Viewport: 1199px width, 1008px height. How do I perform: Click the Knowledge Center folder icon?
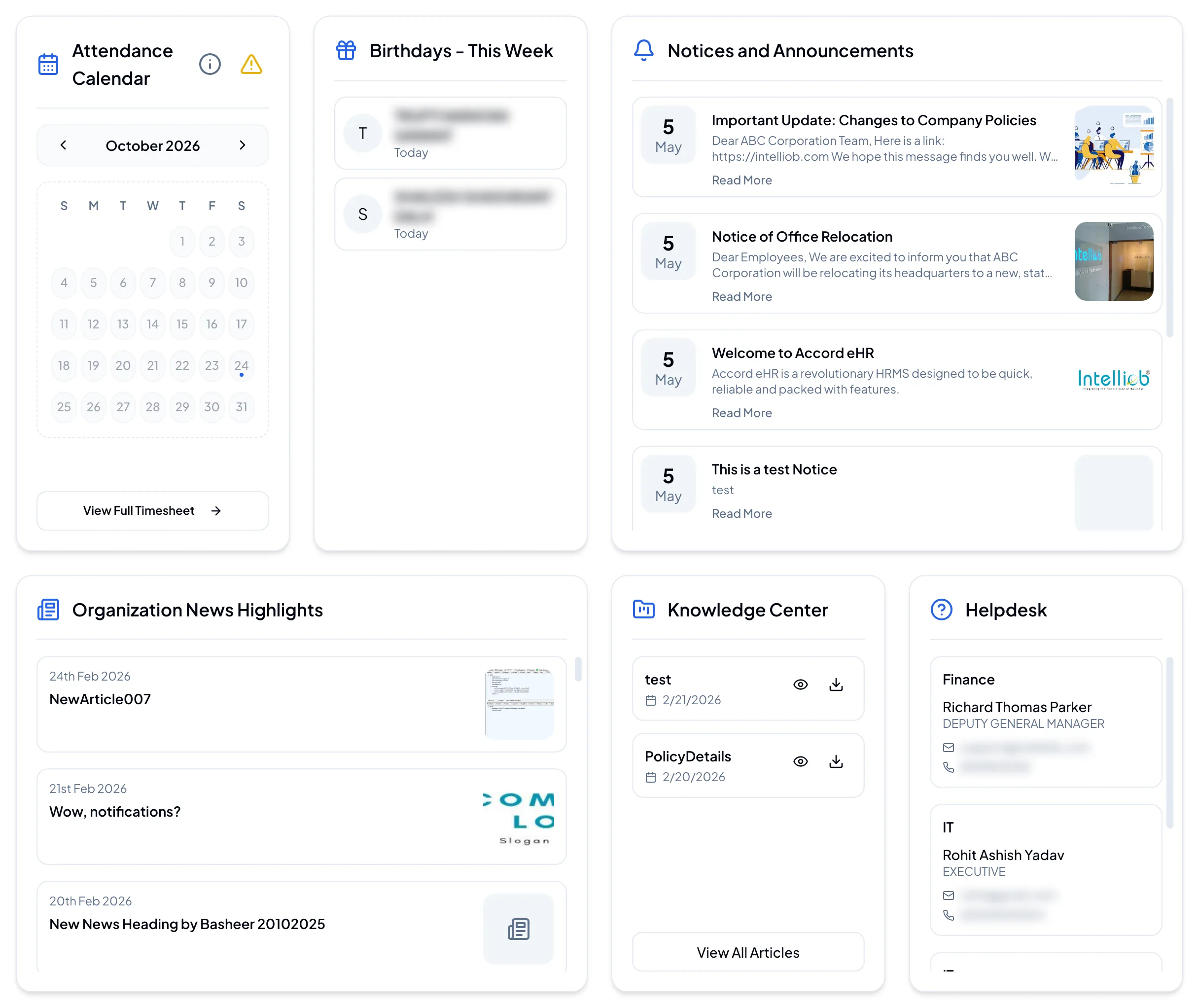tap(644, 609)
